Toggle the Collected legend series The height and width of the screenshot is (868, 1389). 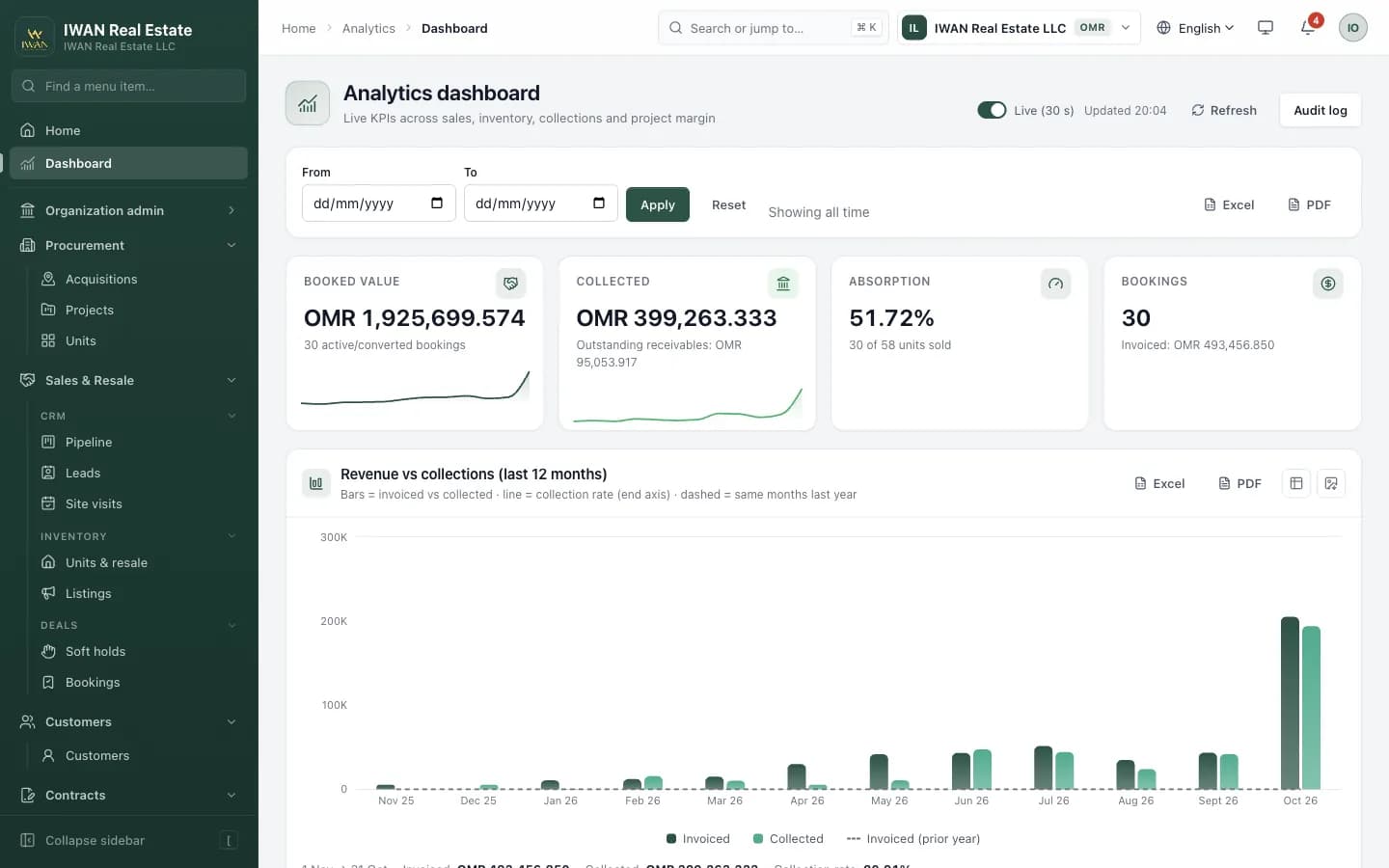pos(788,839)
